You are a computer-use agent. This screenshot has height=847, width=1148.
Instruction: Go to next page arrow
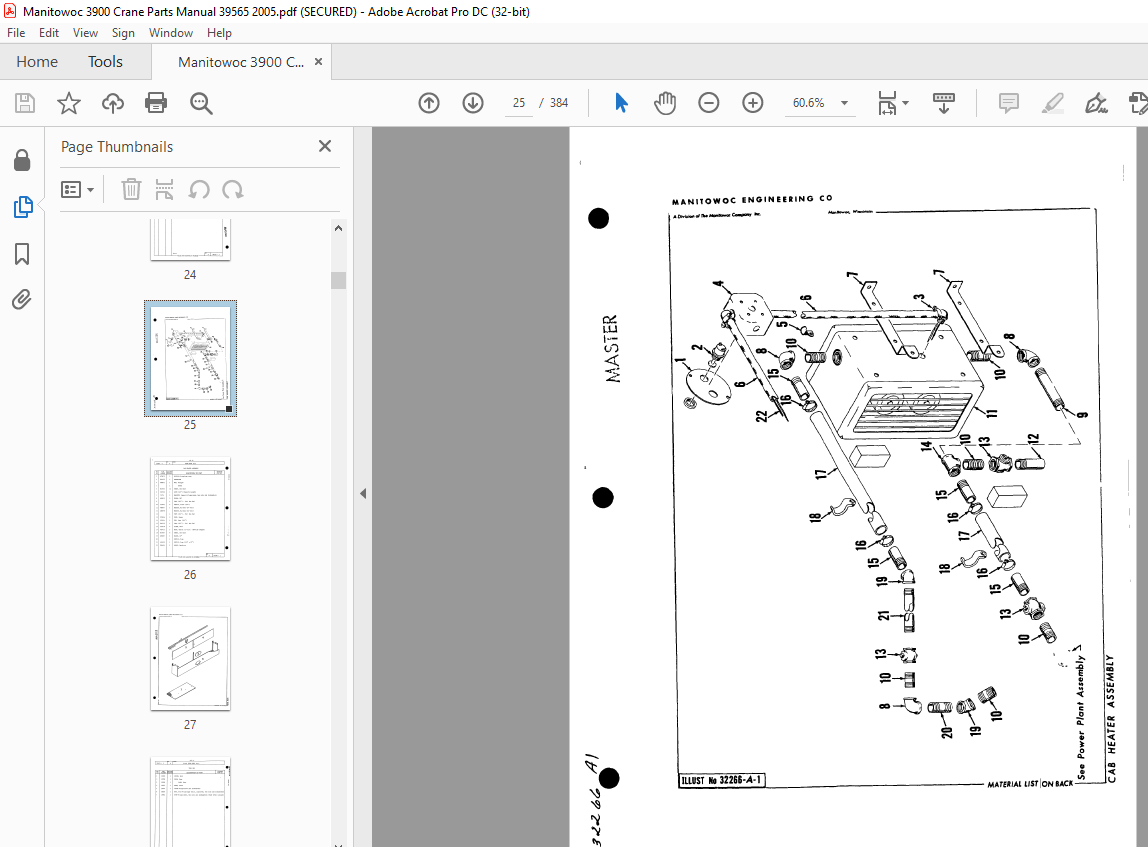point(473,103)
